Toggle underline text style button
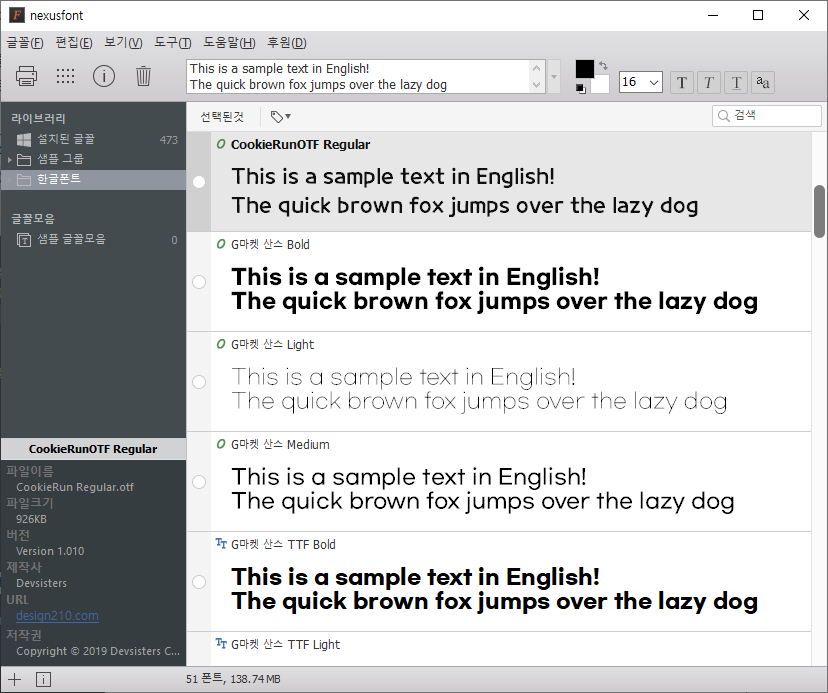This screenshot has height=693, width=828. 736,82
